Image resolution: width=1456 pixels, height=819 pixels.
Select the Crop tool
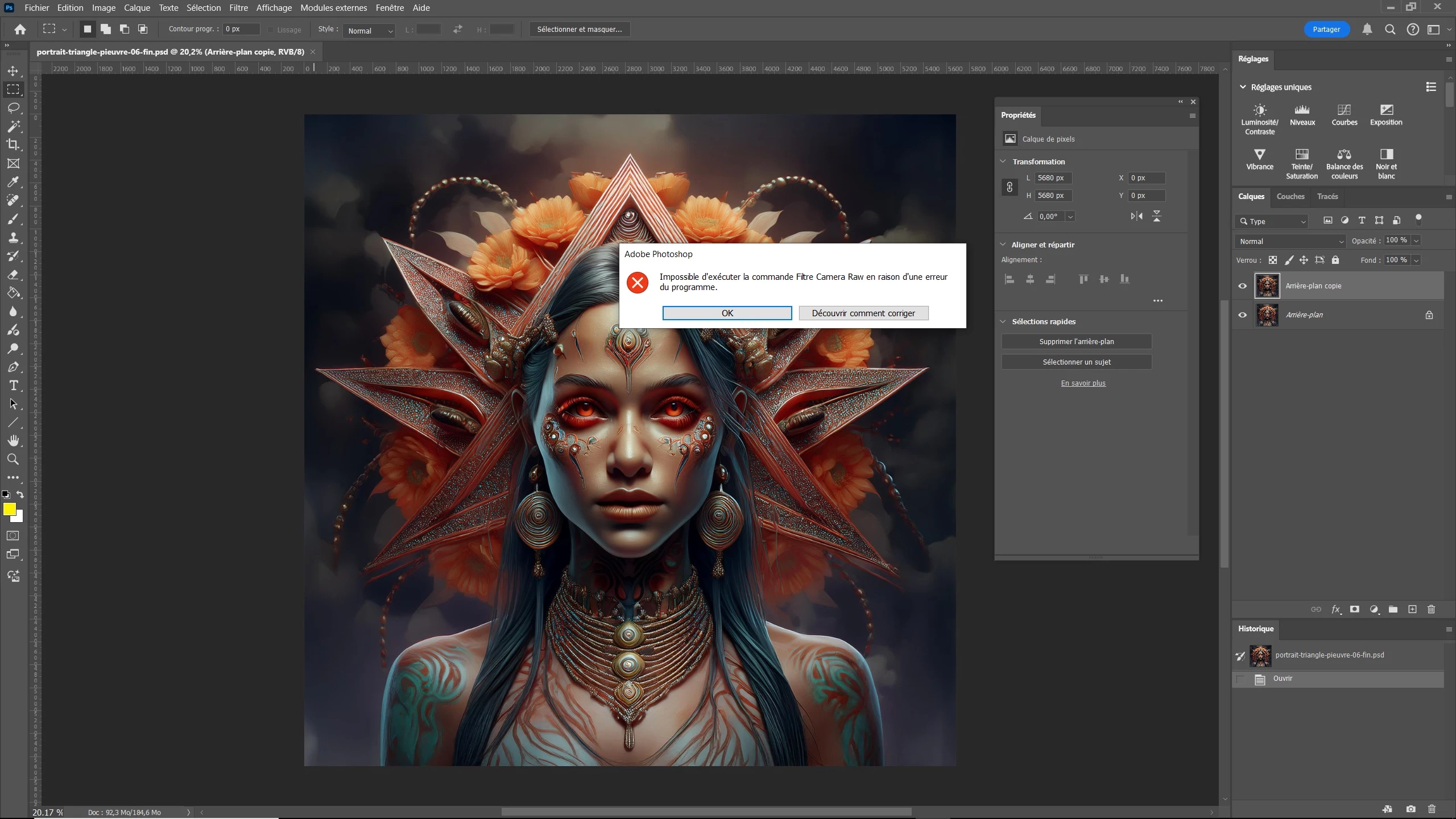pos(13,144)
